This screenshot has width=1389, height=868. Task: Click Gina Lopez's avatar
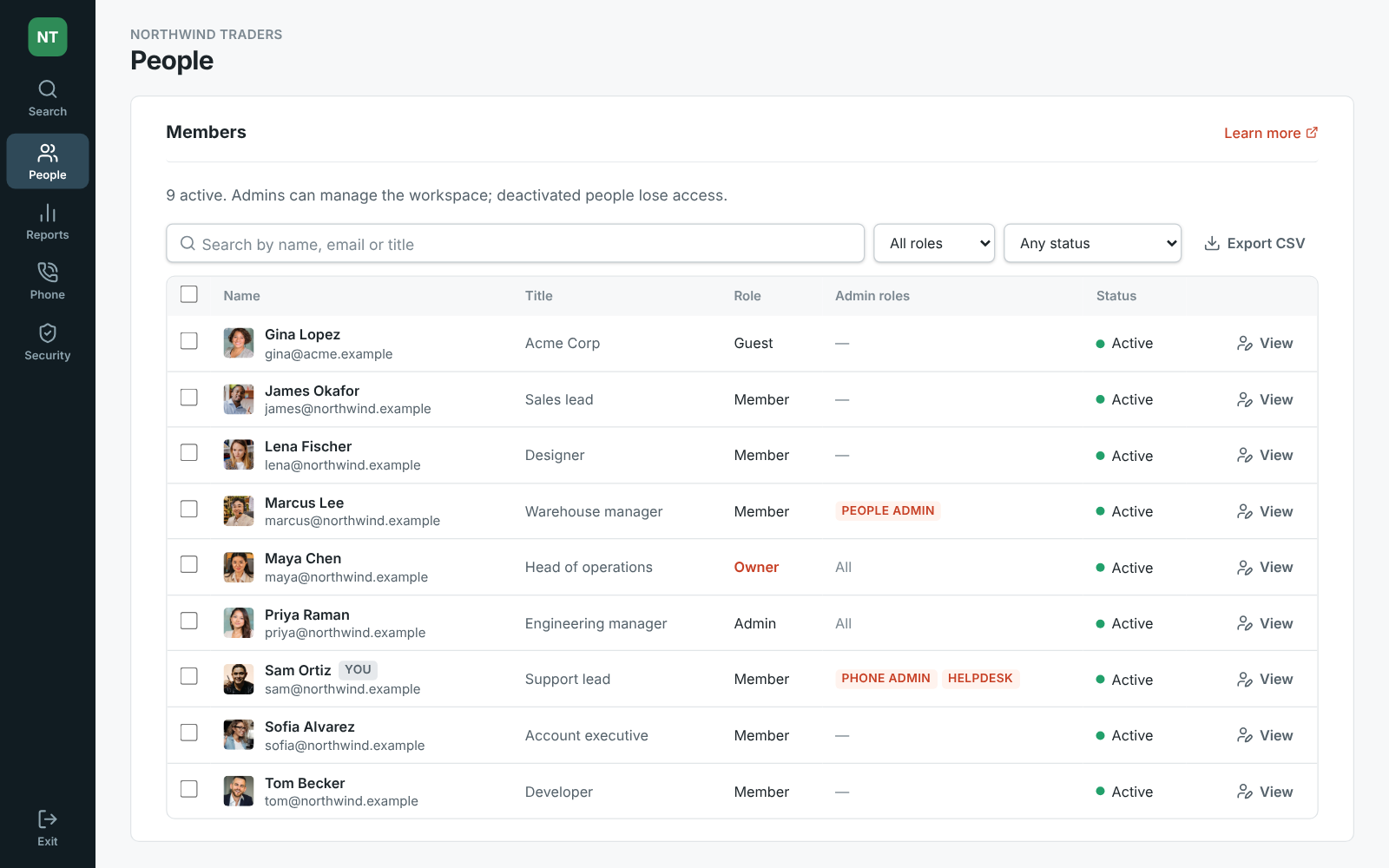click(239, 344)
